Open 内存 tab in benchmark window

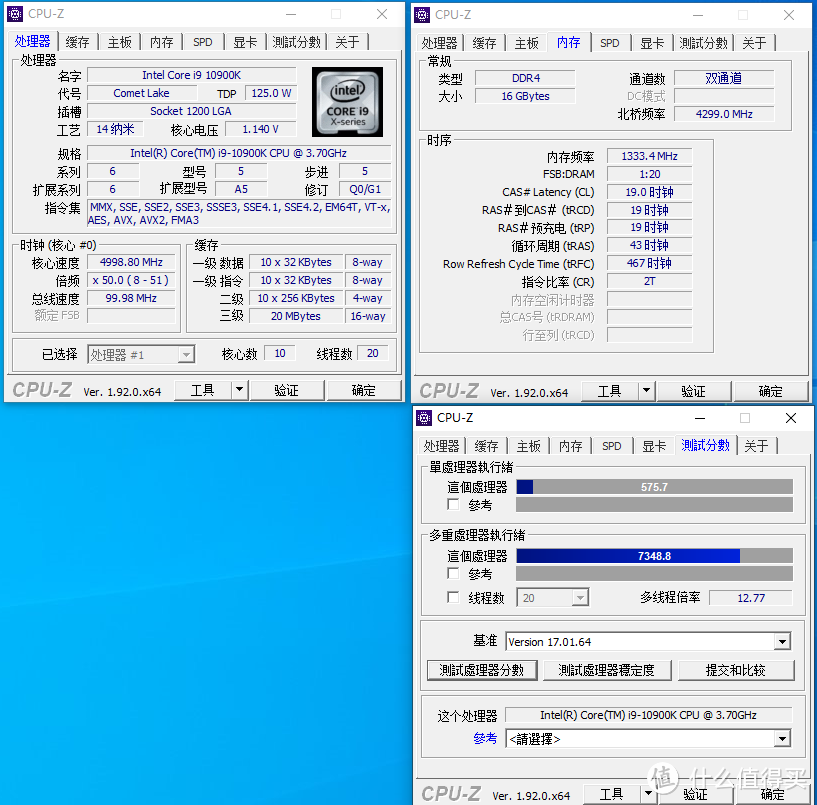[571, 447]
